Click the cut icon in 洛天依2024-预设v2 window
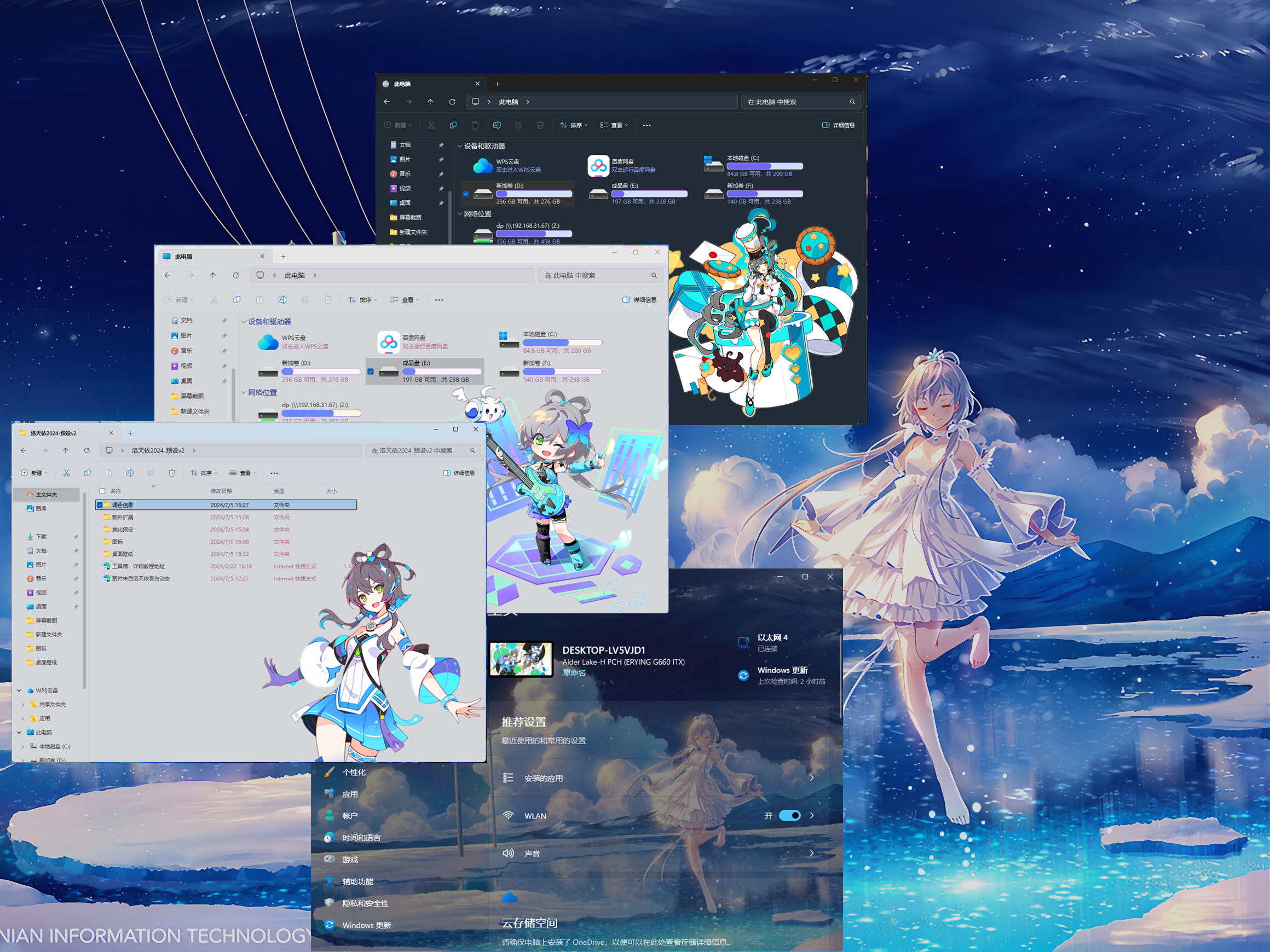This screenshot has width=1270, height=952. pyautogui.click(x=67, y=473)
